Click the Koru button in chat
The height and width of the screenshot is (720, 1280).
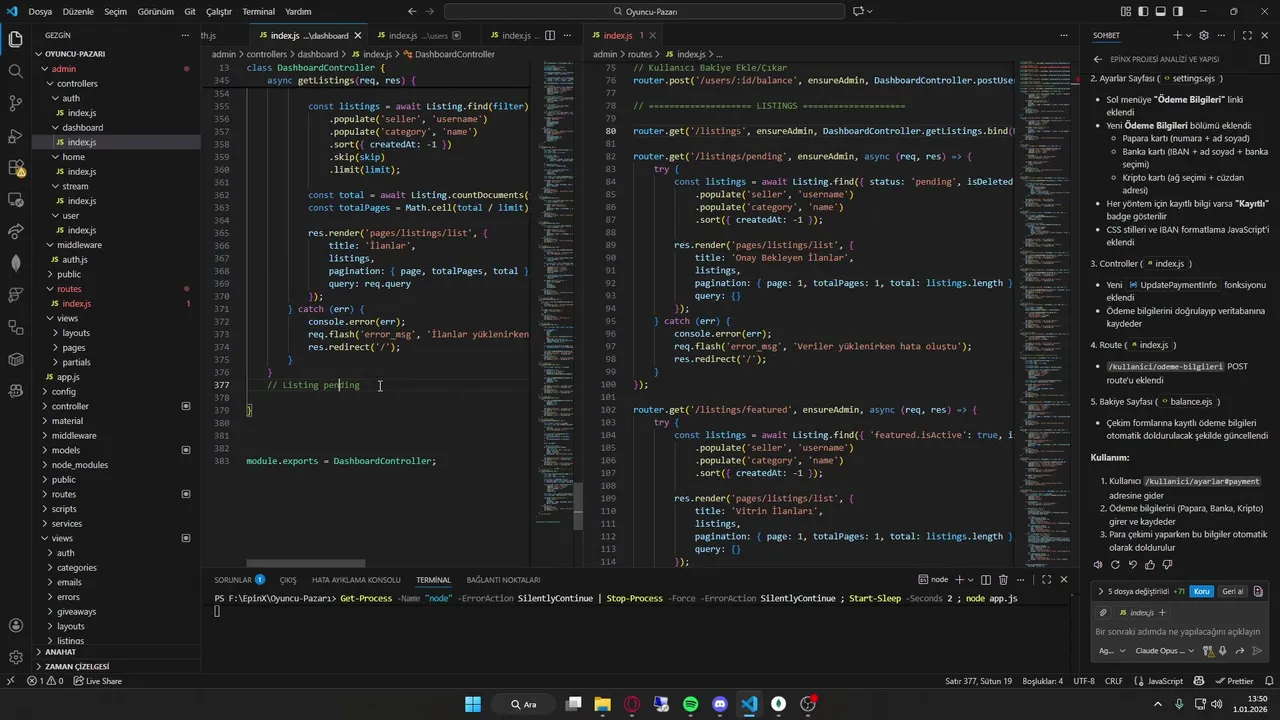[x=1202, y=591]
